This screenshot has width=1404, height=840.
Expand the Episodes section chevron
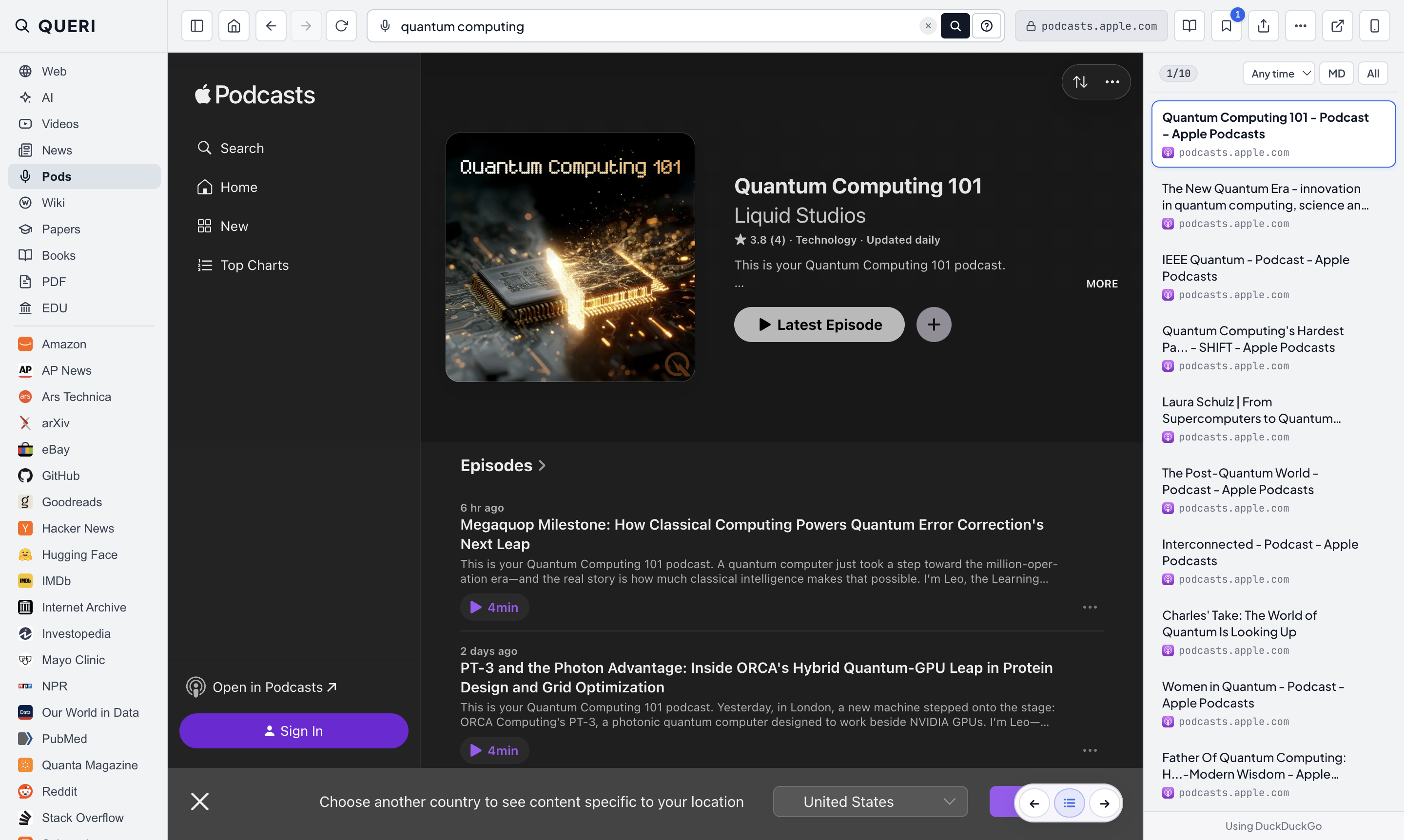coord(543,465)
